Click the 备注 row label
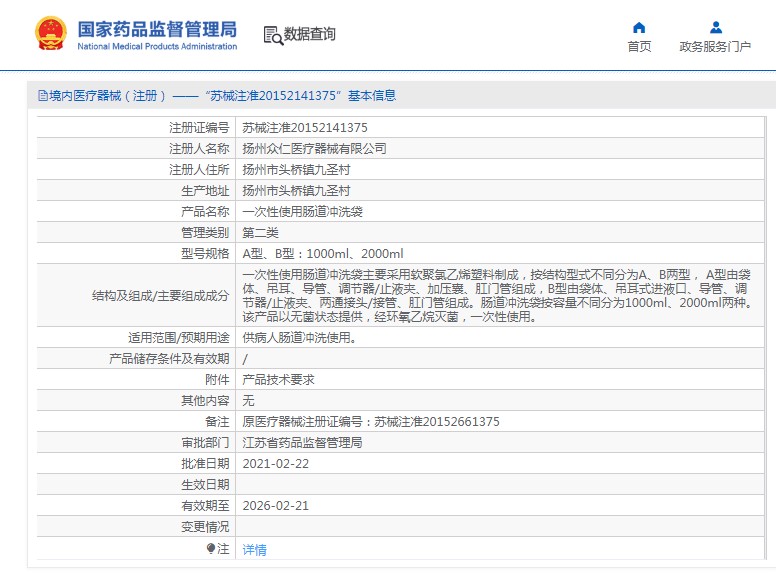Screen dimensions: 776x580 tap(217, 422)
